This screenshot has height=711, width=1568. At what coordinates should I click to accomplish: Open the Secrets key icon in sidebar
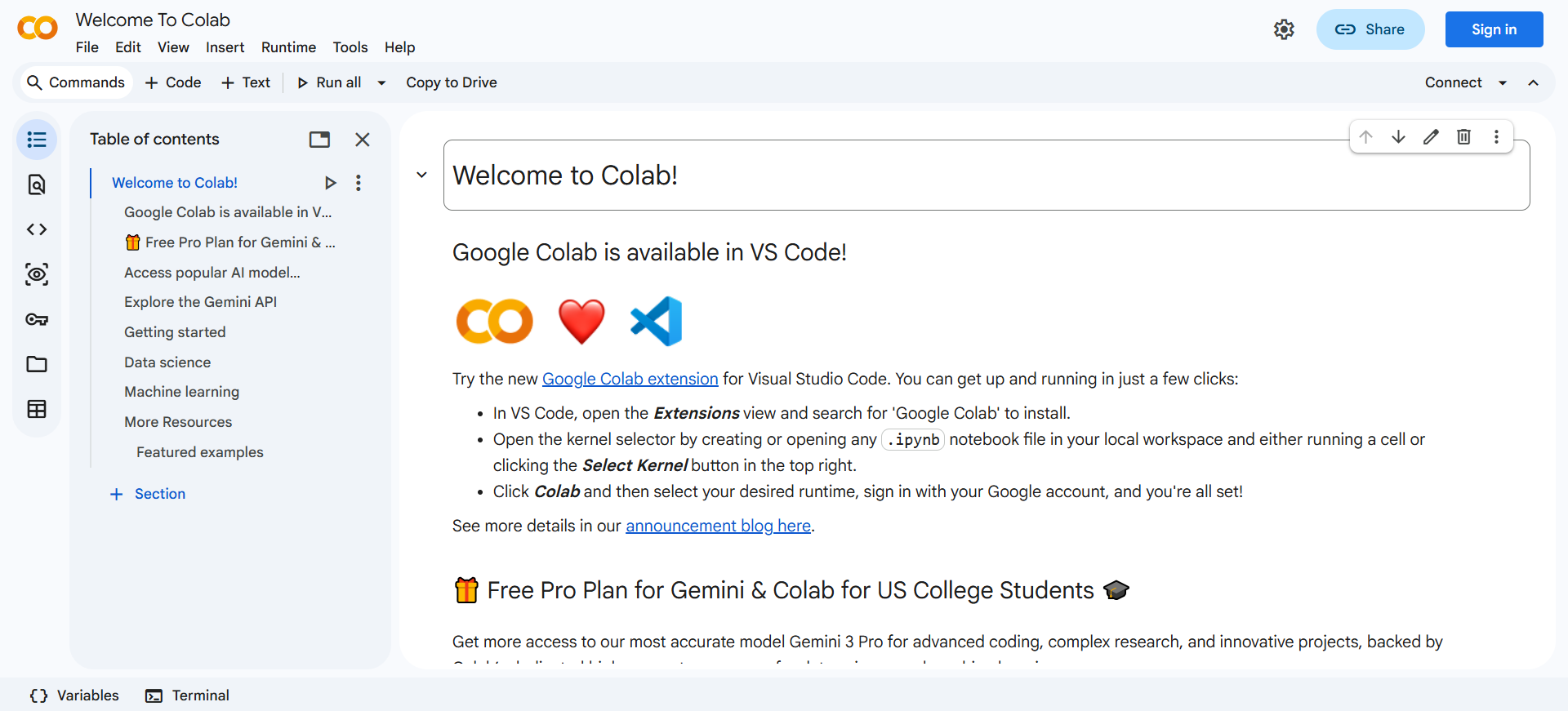37,319
